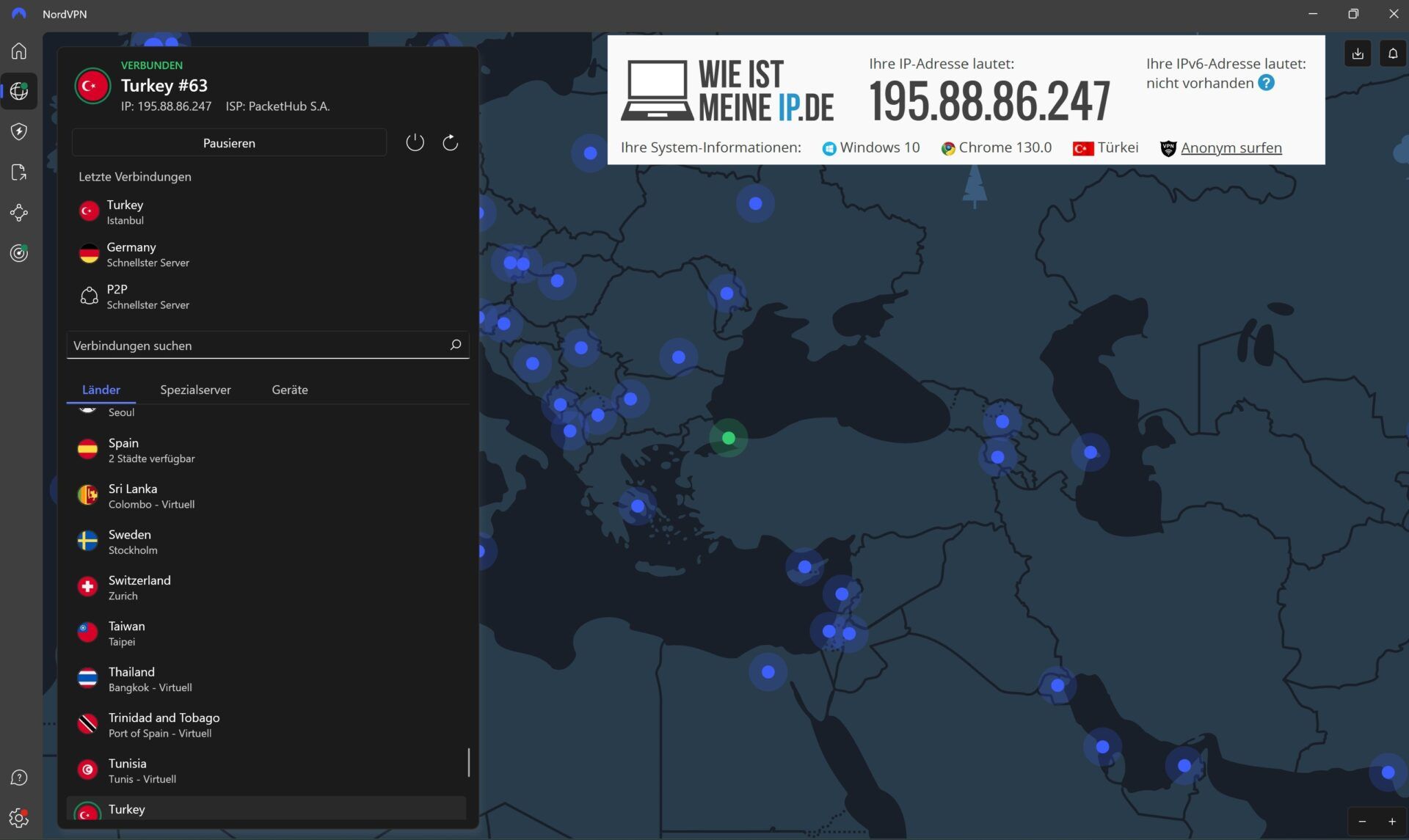Select Turkey at bottom of country list

pos(267,809)
